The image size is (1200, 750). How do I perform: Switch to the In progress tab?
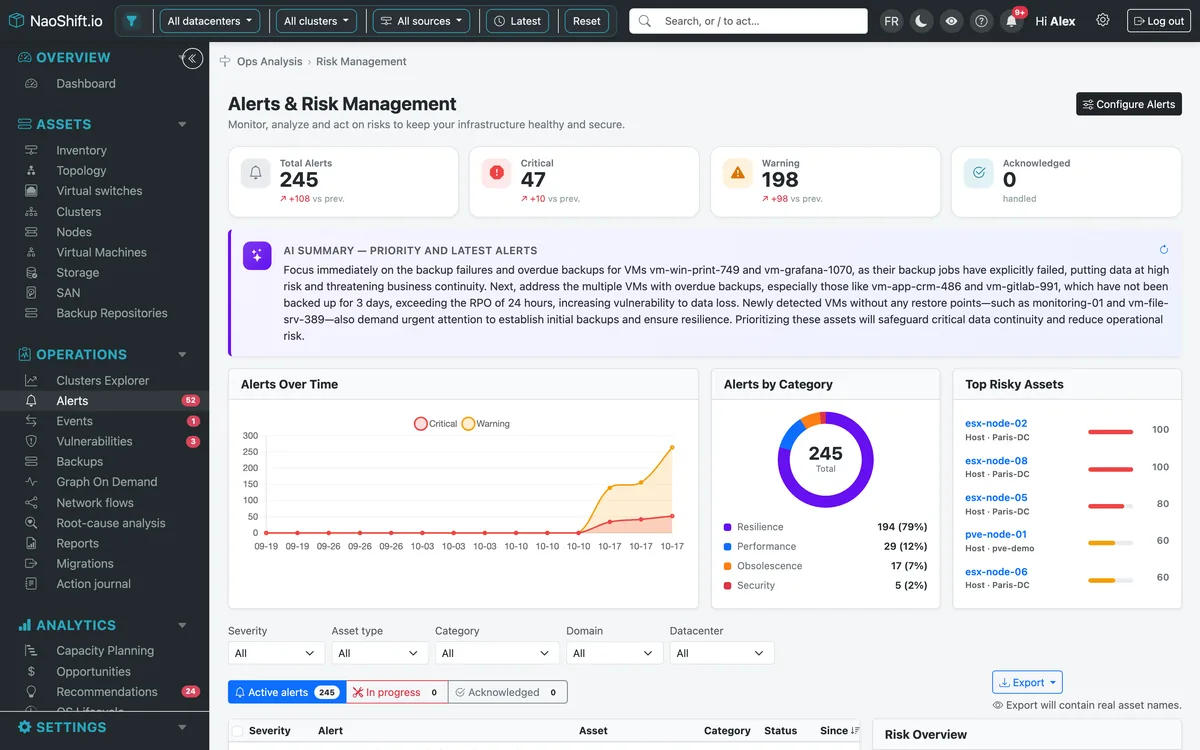(397, 692)
